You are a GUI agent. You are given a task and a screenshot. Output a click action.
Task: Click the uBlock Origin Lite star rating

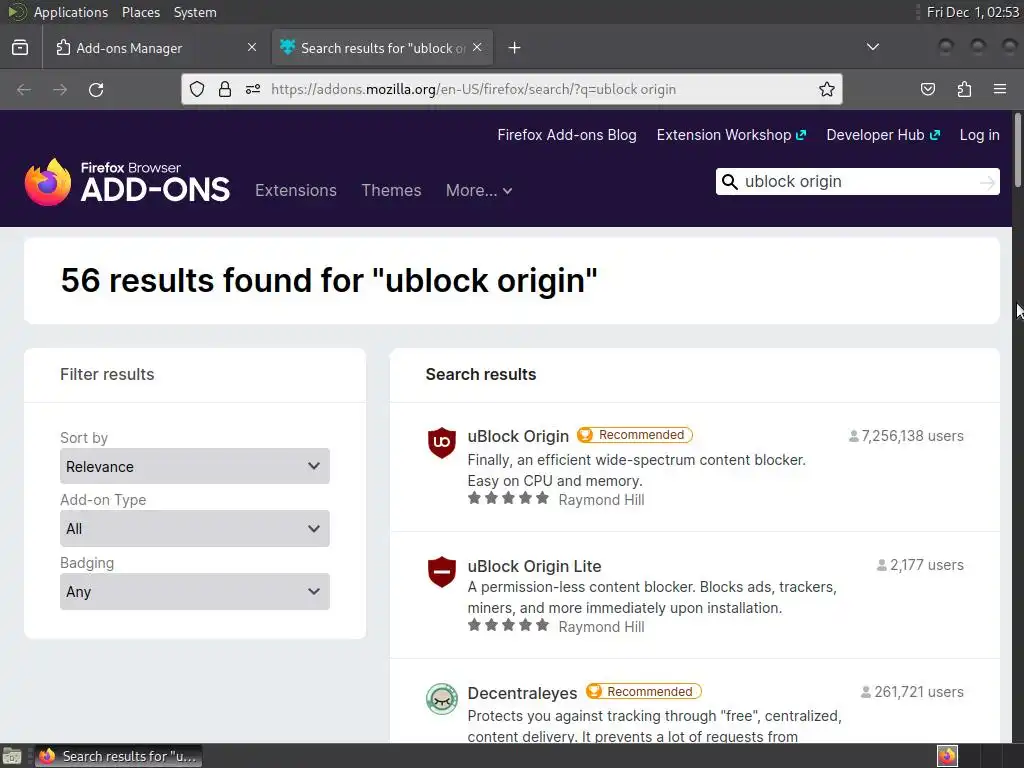tap(508, 626)
